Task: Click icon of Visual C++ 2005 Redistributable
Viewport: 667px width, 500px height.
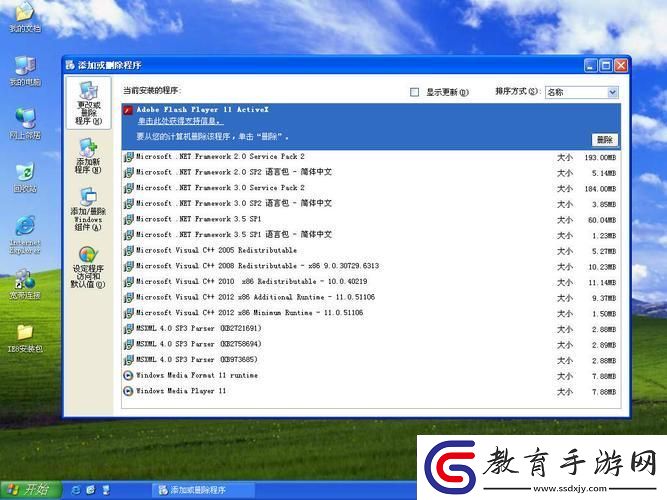Action: [128, 251]
